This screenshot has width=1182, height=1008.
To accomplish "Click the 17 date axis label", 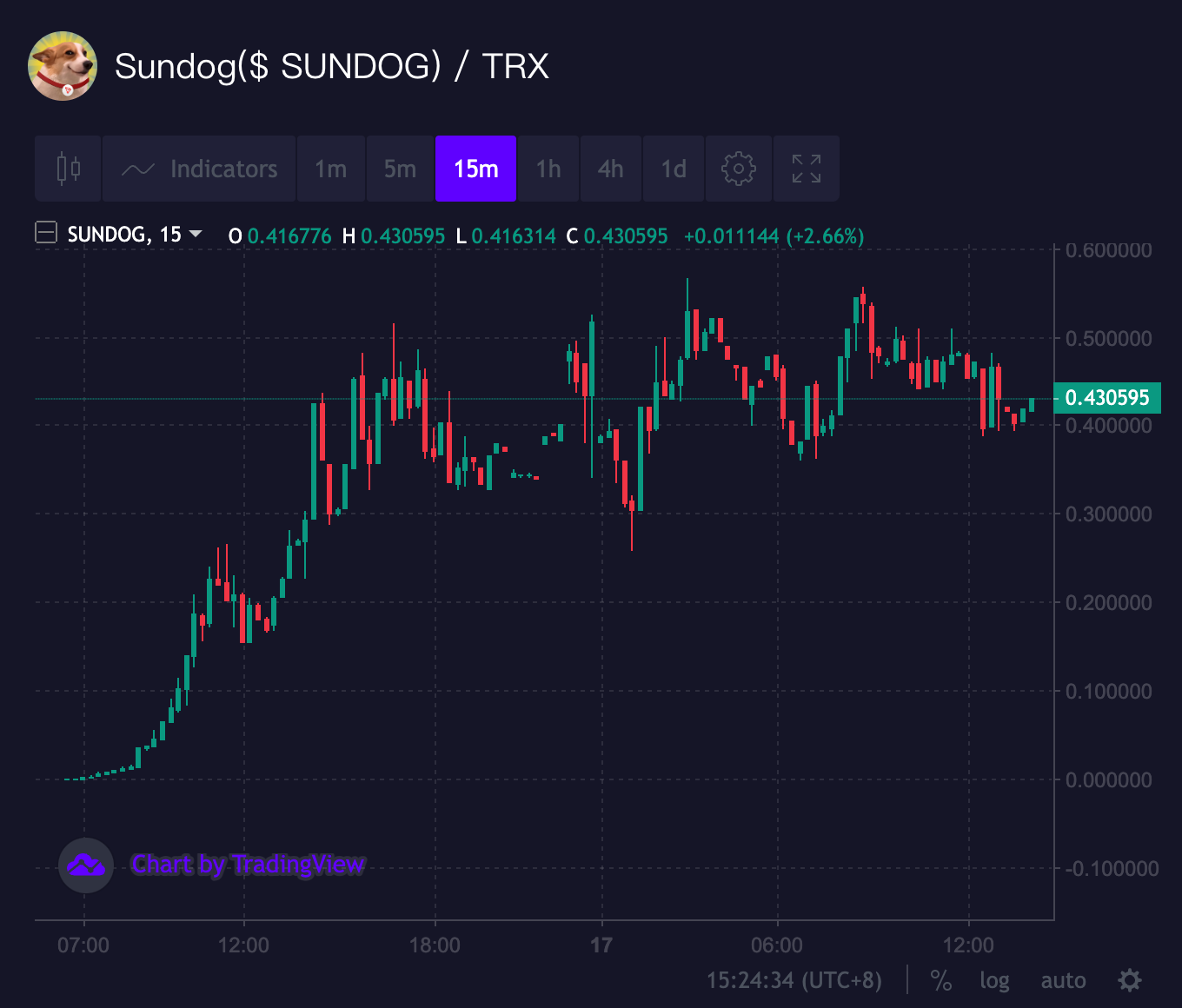I will coord(601,945).
